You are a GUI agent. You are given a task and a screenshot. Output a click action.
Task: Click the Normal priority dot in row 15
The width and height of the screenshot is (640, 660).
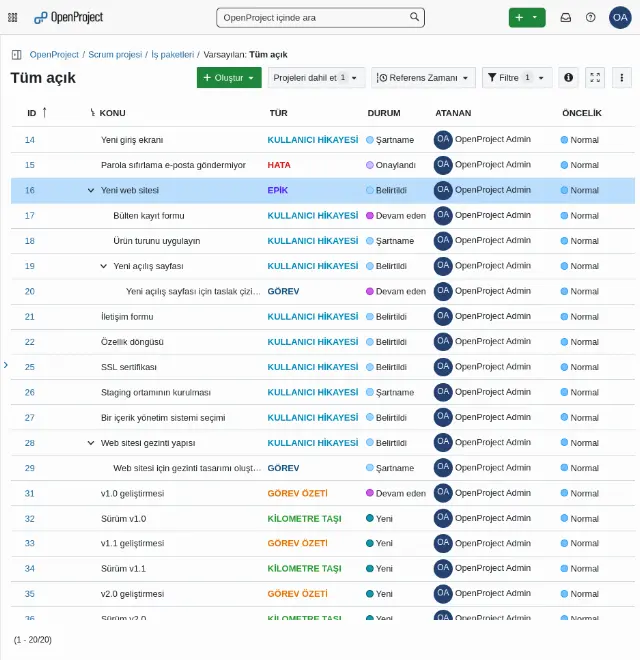pos(564,165)
